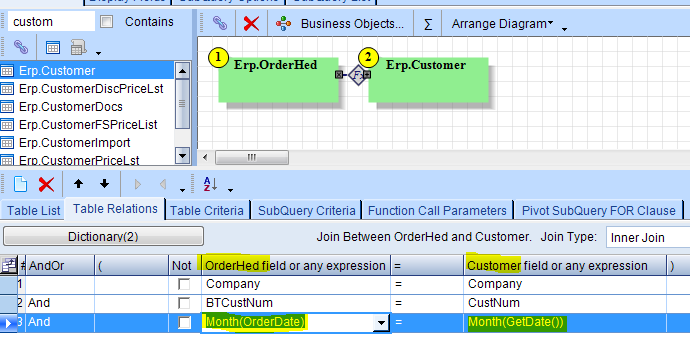This screenshot has width=690, height=362.
Task: Switch to the Table Relations tab
Action: click(115, 209)
